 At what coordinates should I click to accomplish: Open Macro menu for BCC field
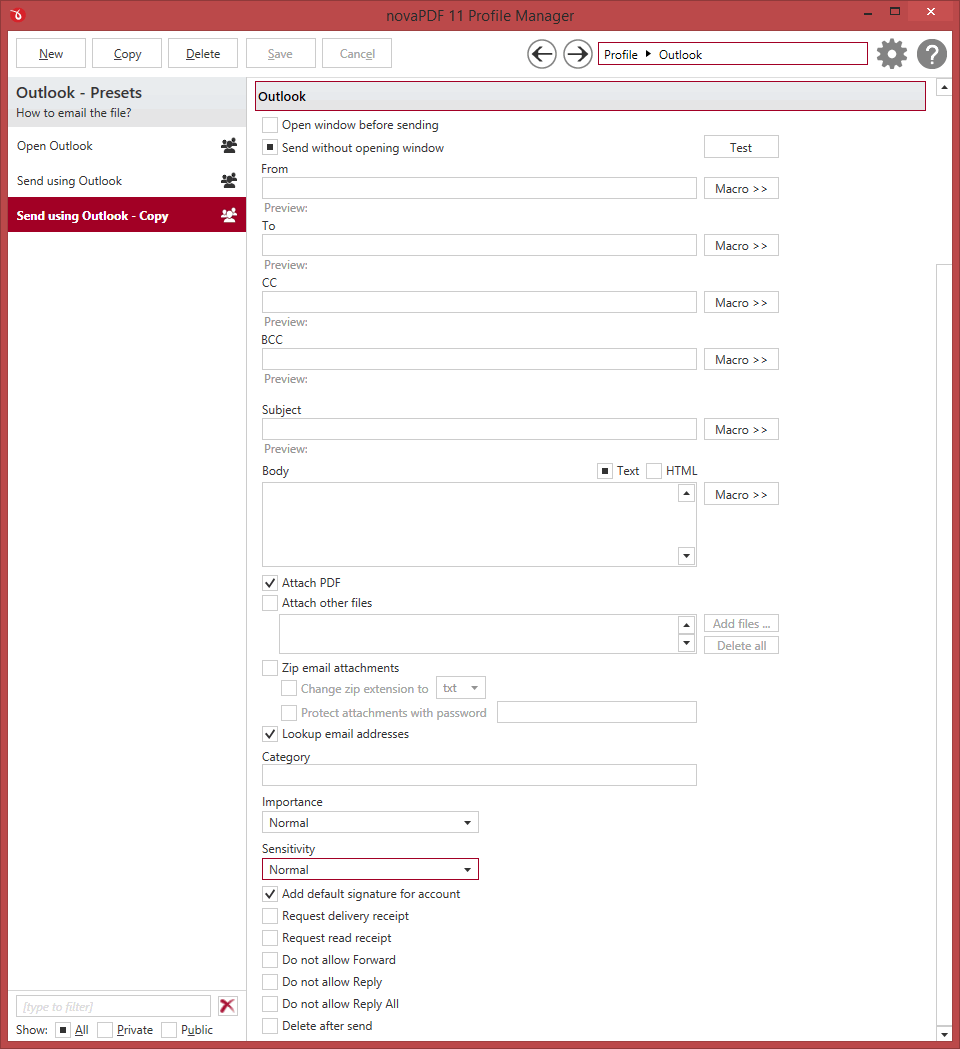pyautogui.click(x=741, y=359)
